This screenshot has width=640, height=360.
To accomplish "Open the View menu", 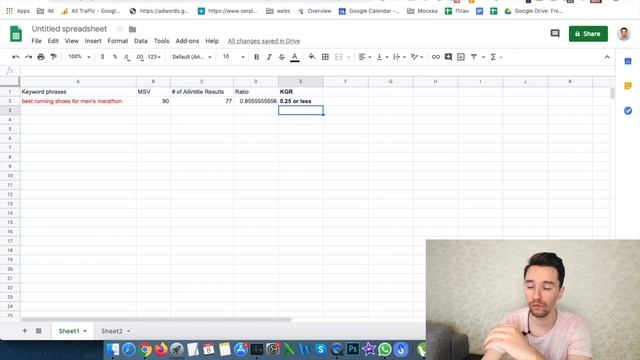I will pyautogui.click(x=71, y=41).
